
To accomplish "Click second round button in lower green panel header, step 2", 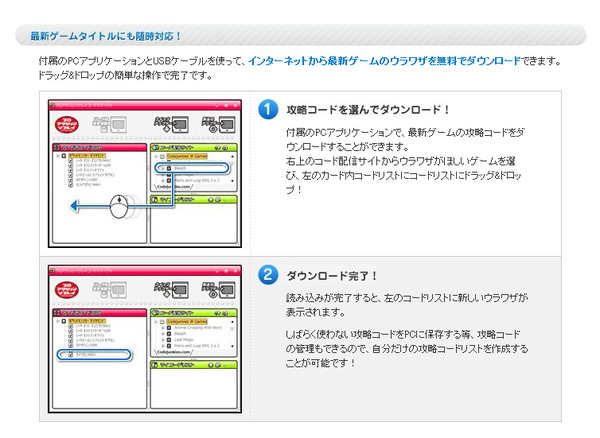I will (x=218, y=365).
